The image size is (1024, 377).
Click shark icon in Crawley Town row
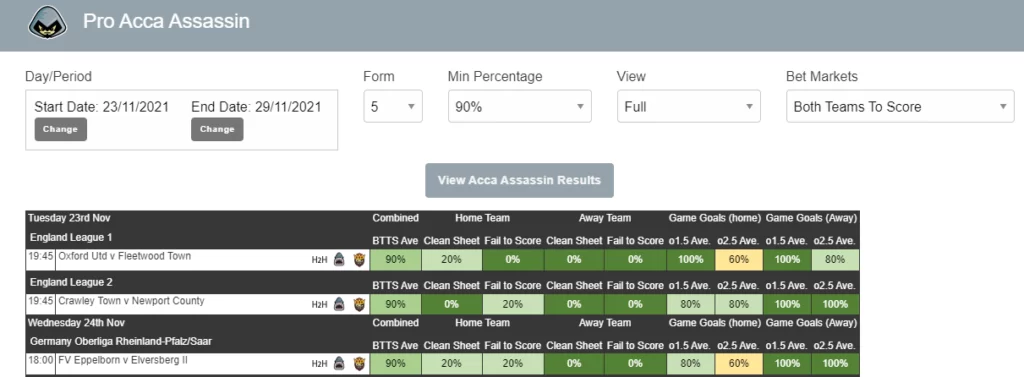(x=340, y=304)
